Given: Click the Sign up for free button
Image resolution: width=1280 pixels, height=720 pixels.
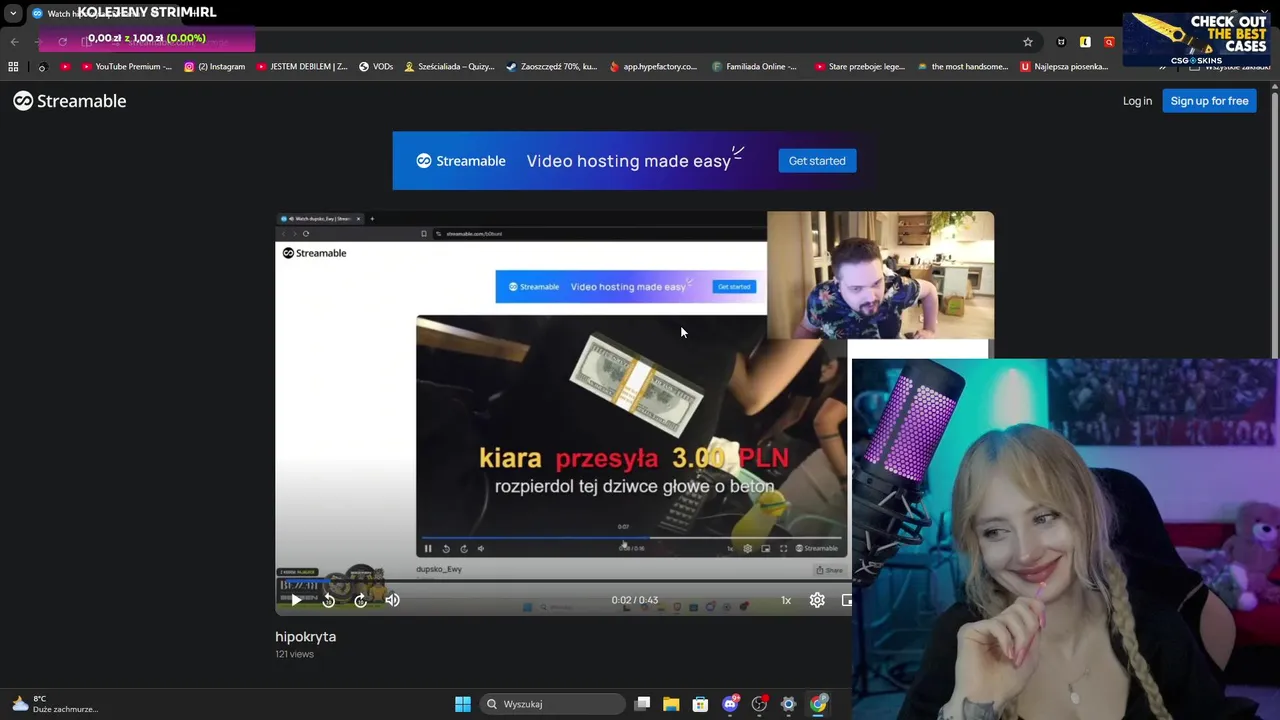Looking at the screenshot, I should click(1209, 101).
